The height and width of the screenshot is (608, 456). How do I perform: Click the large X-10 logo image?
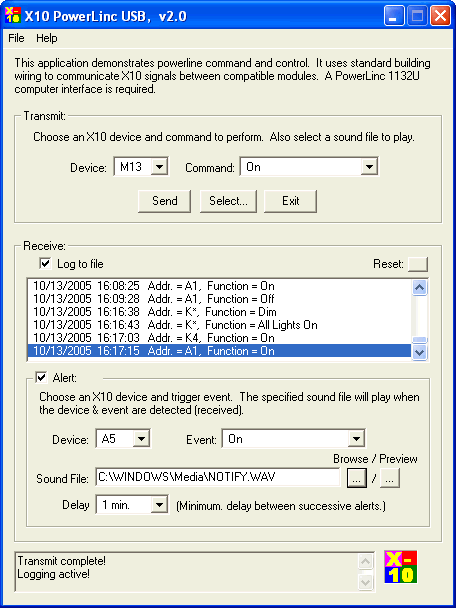[401, 567]
